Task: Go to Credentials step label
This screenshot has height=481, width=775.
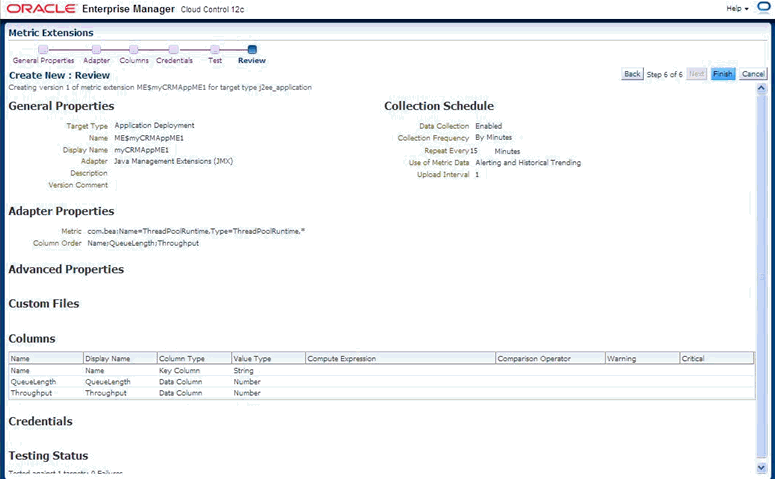Action: click(x=174, y=60)
